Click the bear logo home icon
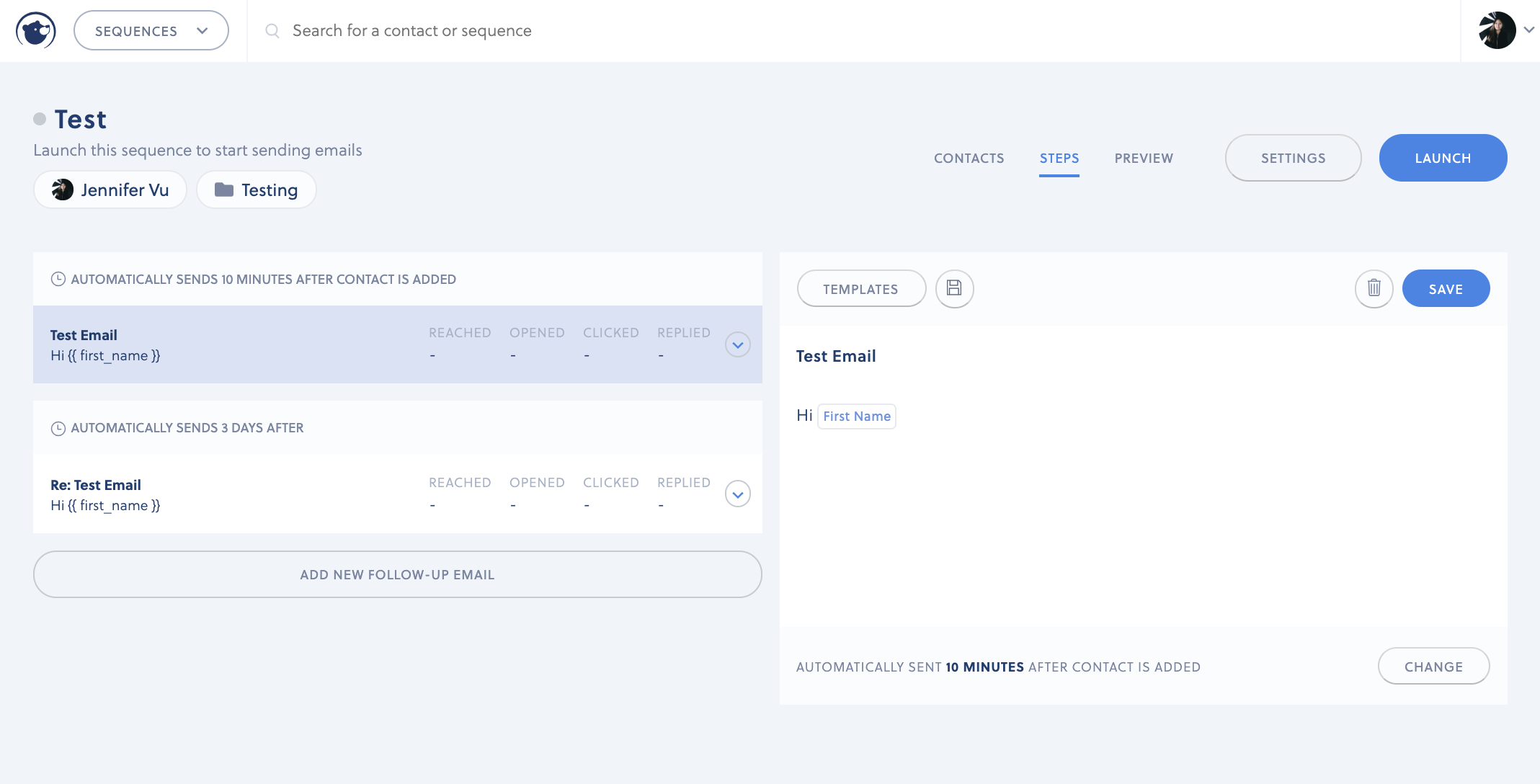The width and height of the screenshot is (1540, 784). [x=35, y=30]
